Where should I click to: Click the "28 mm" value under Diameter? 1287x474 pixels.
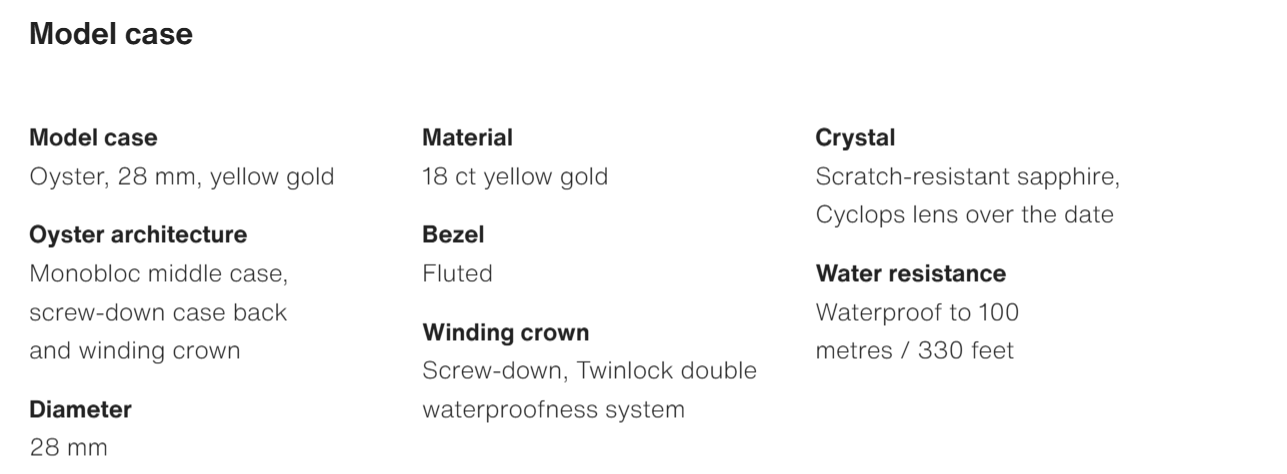pyautogui.click(x=68, y=447)
